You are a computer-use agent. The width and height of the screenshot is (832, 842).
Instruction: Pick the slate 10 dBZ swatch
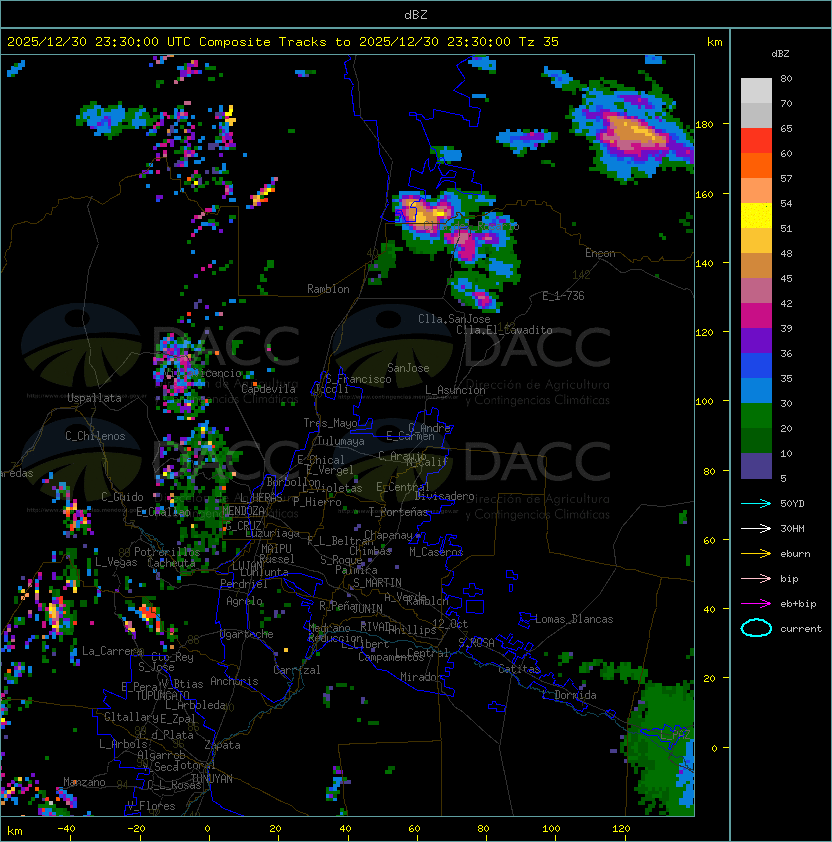coord(756,466)
